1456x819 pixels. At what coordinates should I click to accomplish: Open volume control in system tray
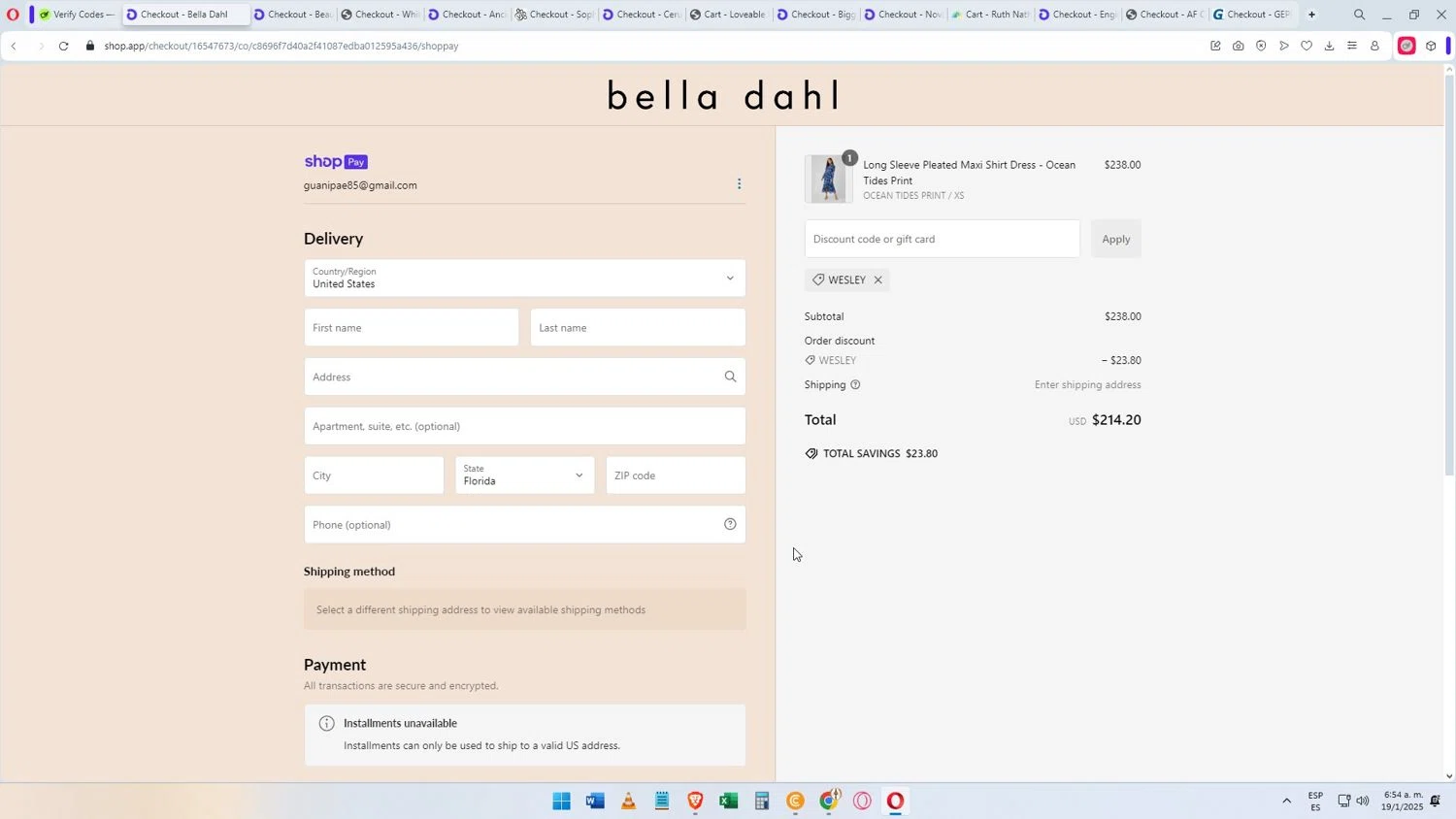point(1363,801)
